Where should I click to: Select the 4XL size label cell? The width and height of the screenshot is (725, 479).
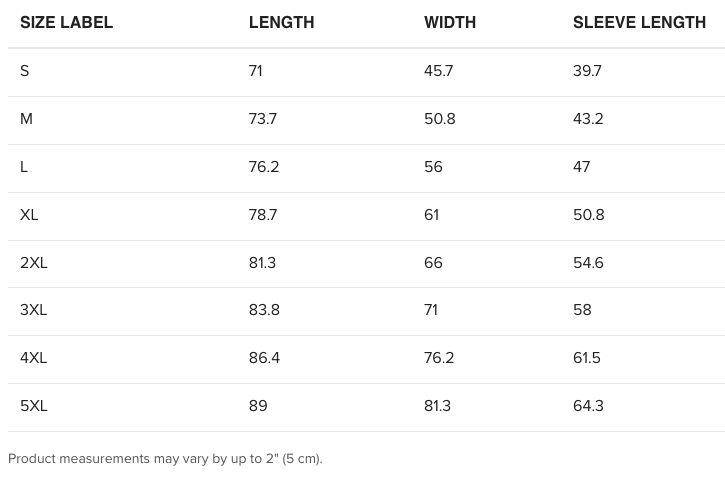[34, 358]
